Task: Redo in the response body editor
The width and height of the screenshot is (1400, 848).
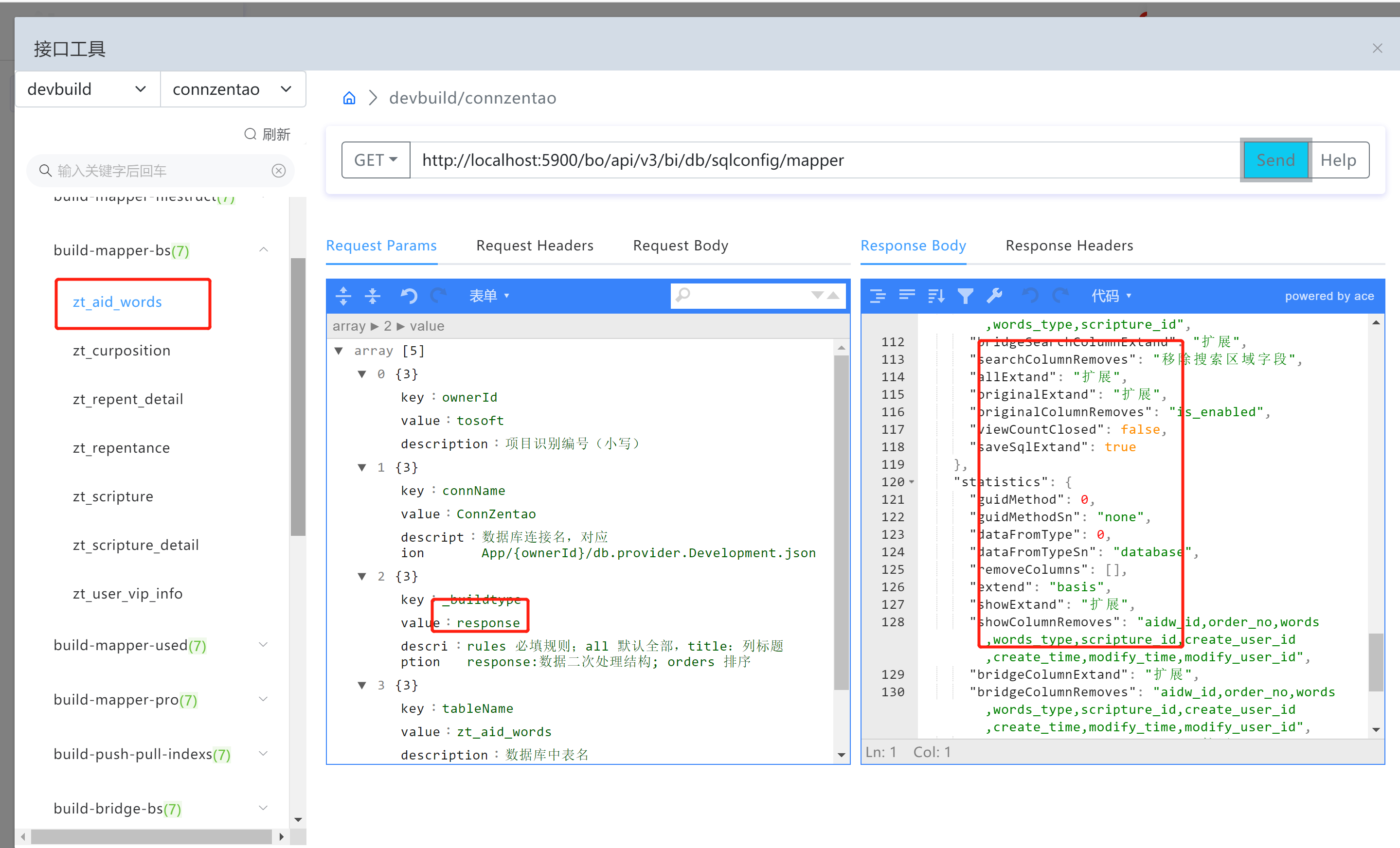Action: click(1060, 295)
